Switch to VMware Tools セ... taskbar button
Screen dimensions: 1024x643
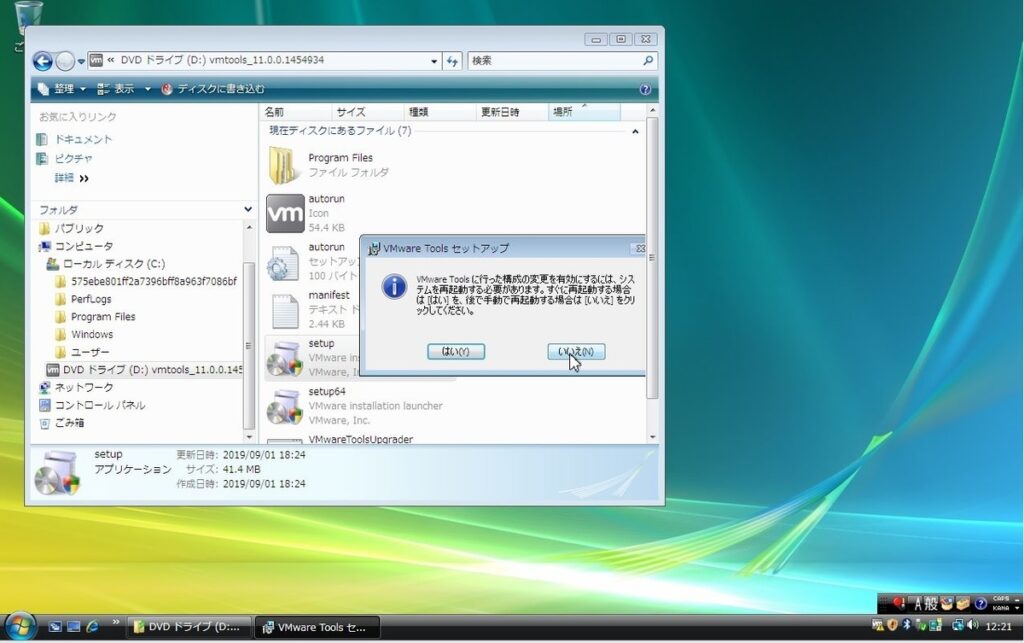click(317, 627)
